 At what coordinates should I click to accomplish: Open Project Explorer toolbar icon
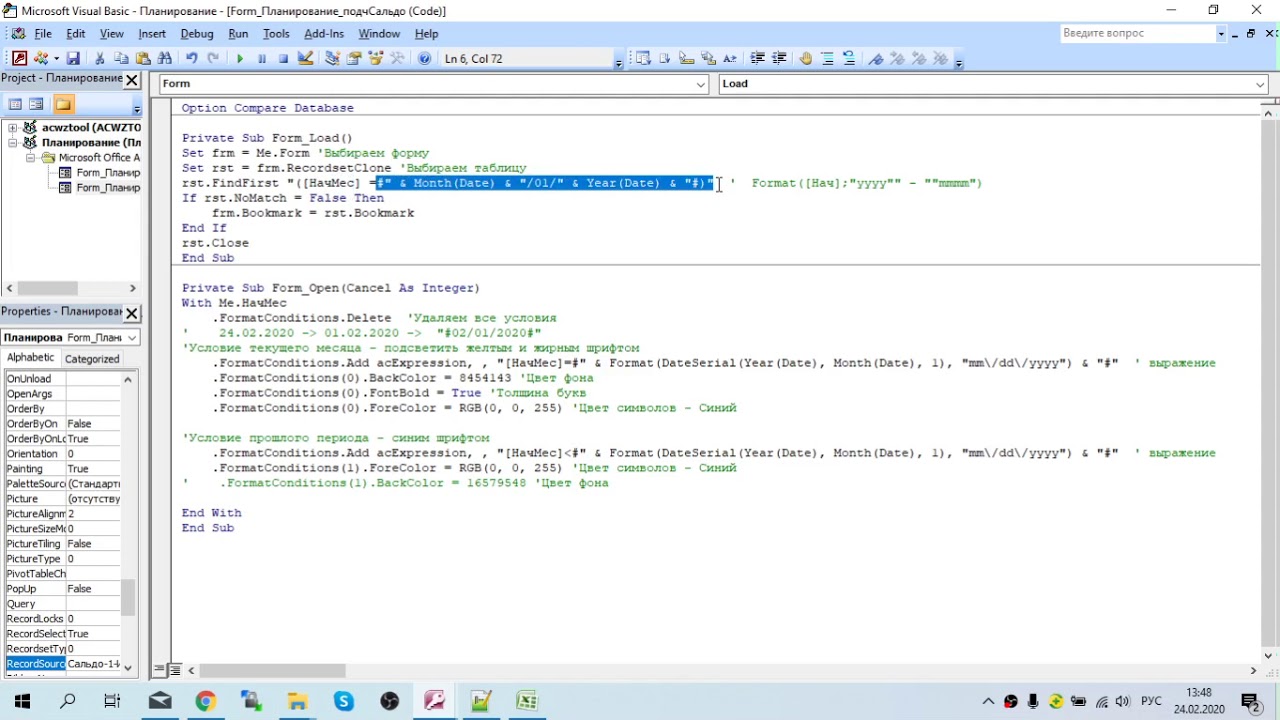[332, 59]
